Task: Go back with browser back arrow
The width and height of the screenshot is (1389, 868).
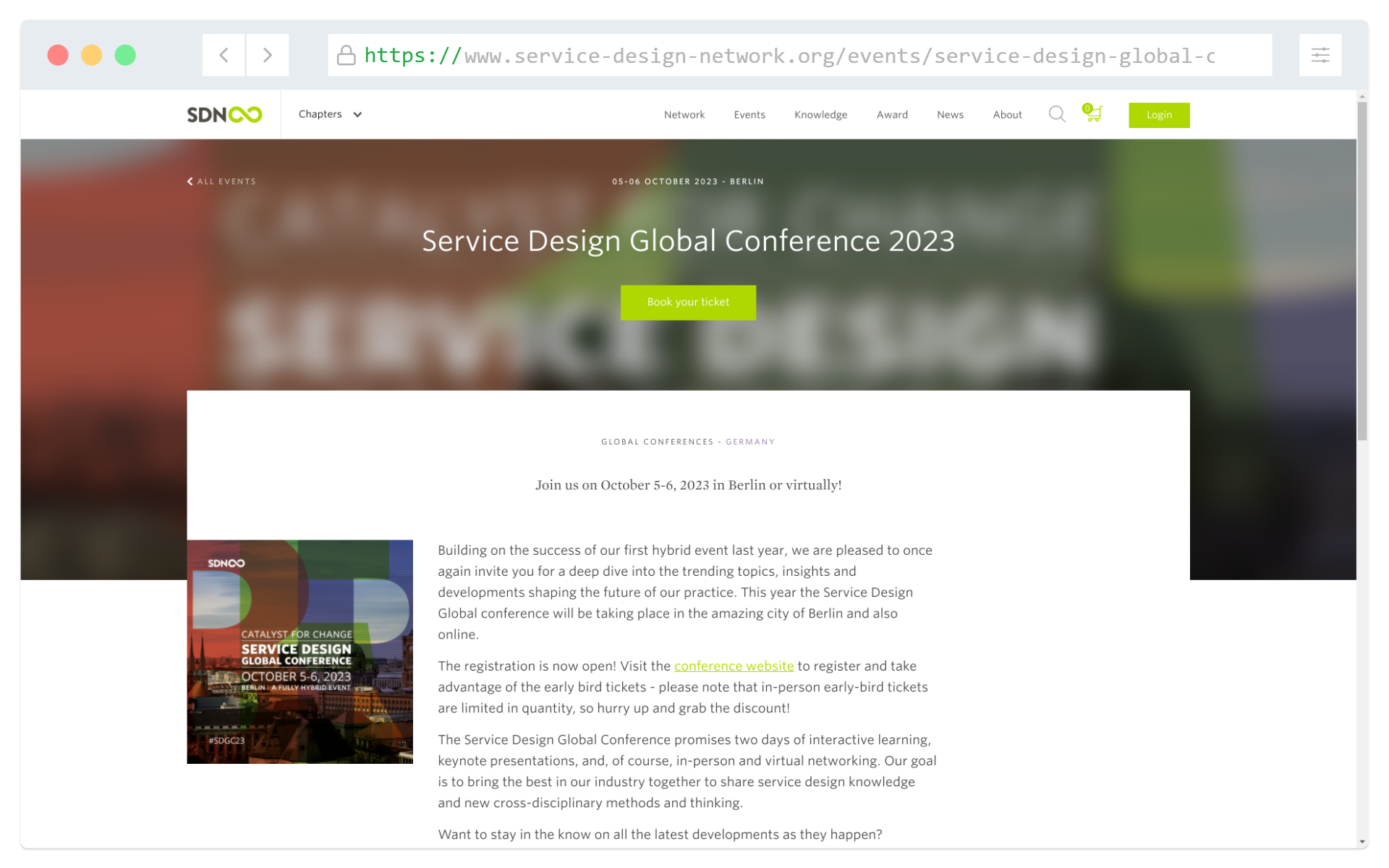Action: (x=224, y=55)
